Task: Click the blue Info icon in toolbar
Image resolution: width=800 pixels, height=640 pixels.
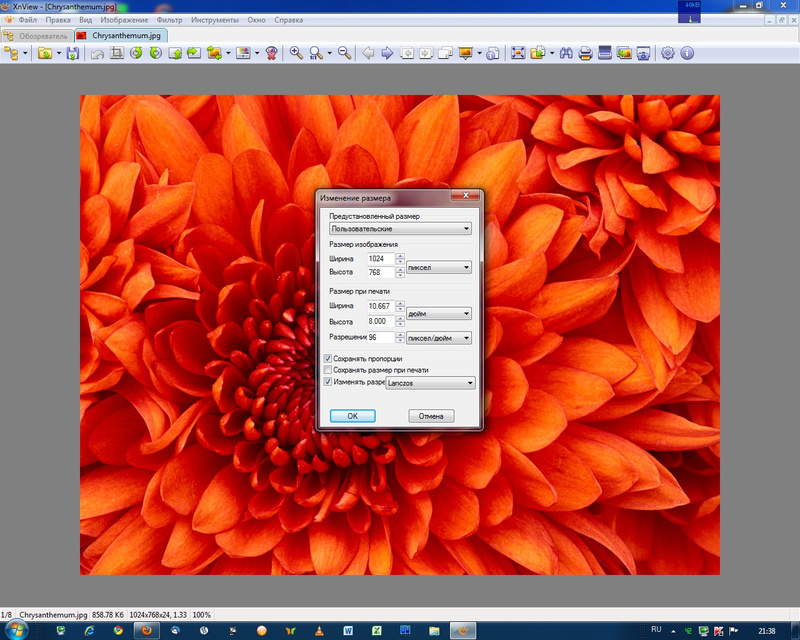Action: pos(687,53)
